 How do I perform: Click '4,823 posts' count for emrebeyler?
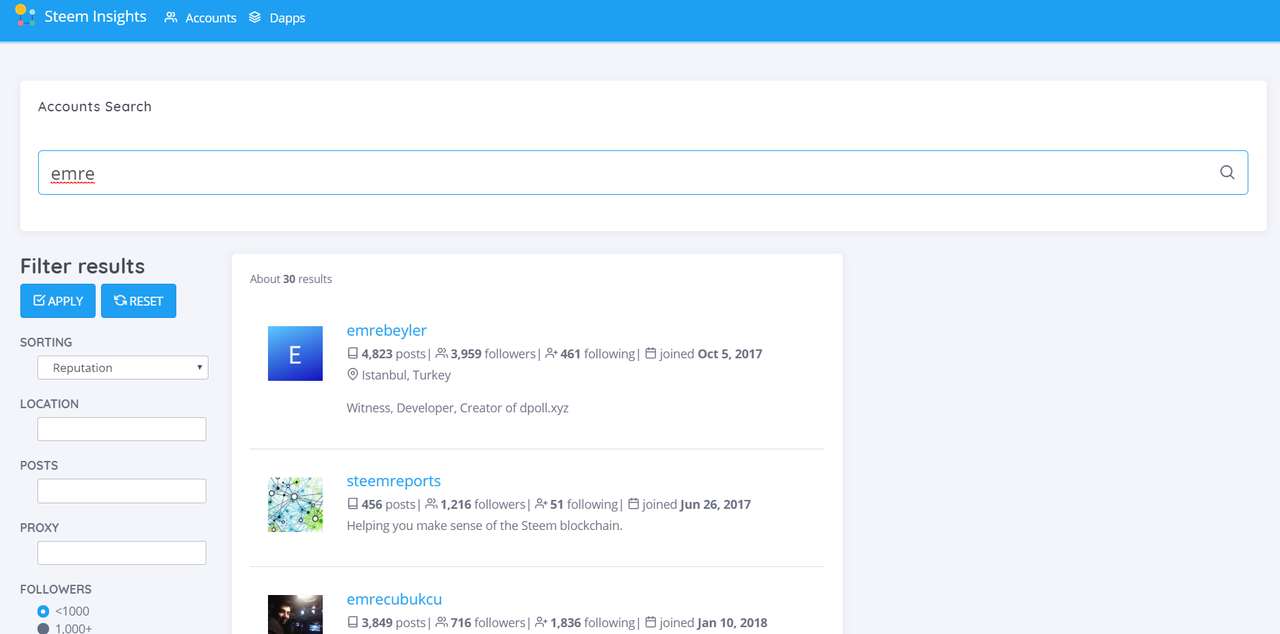click(x=394, y=354)
